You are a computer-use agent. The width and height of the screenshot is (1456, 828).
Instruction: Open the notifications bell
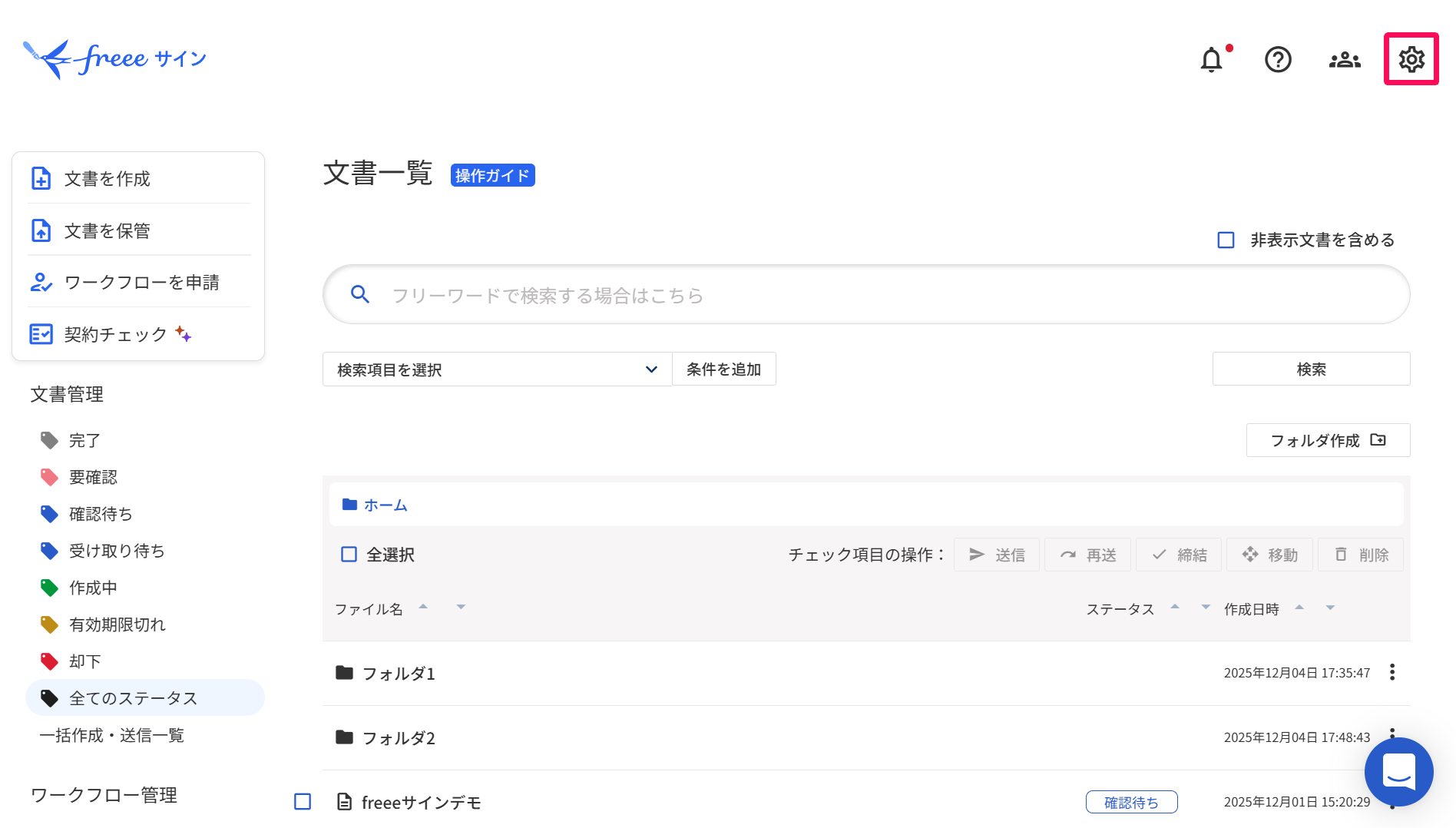(1212, 59)
